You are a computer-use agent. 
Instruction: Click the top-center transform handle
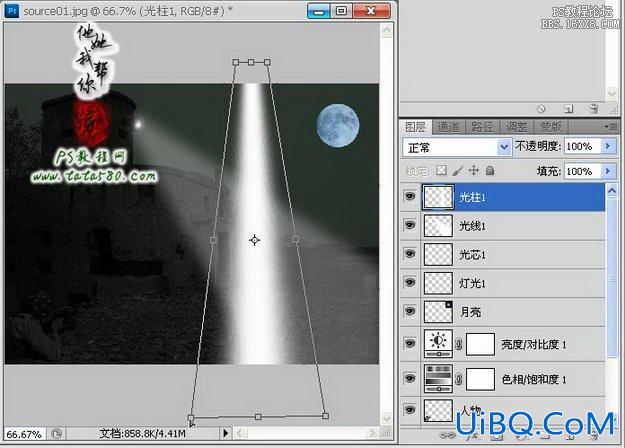(x=251, y=62)
